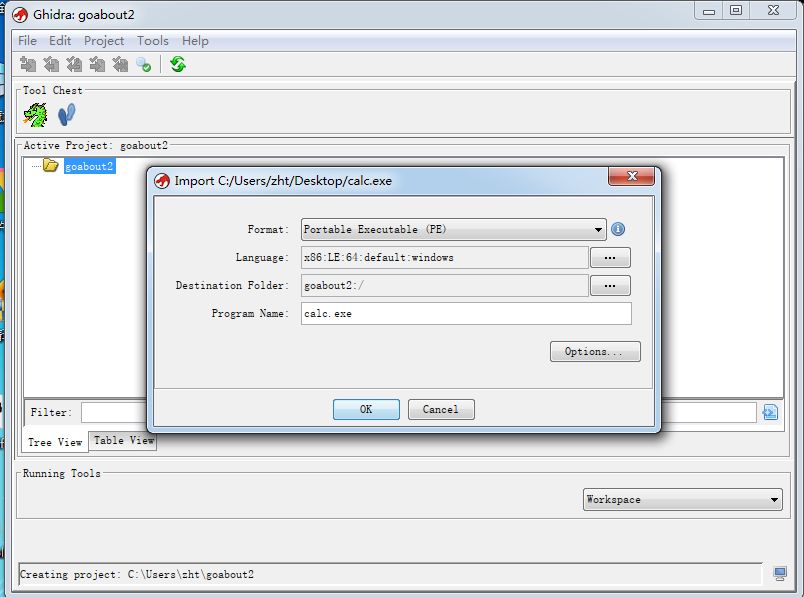This screenshot has height=597, width=804.
Task: Click the status bar monitor icon
Action: click(x=780, y=573)
